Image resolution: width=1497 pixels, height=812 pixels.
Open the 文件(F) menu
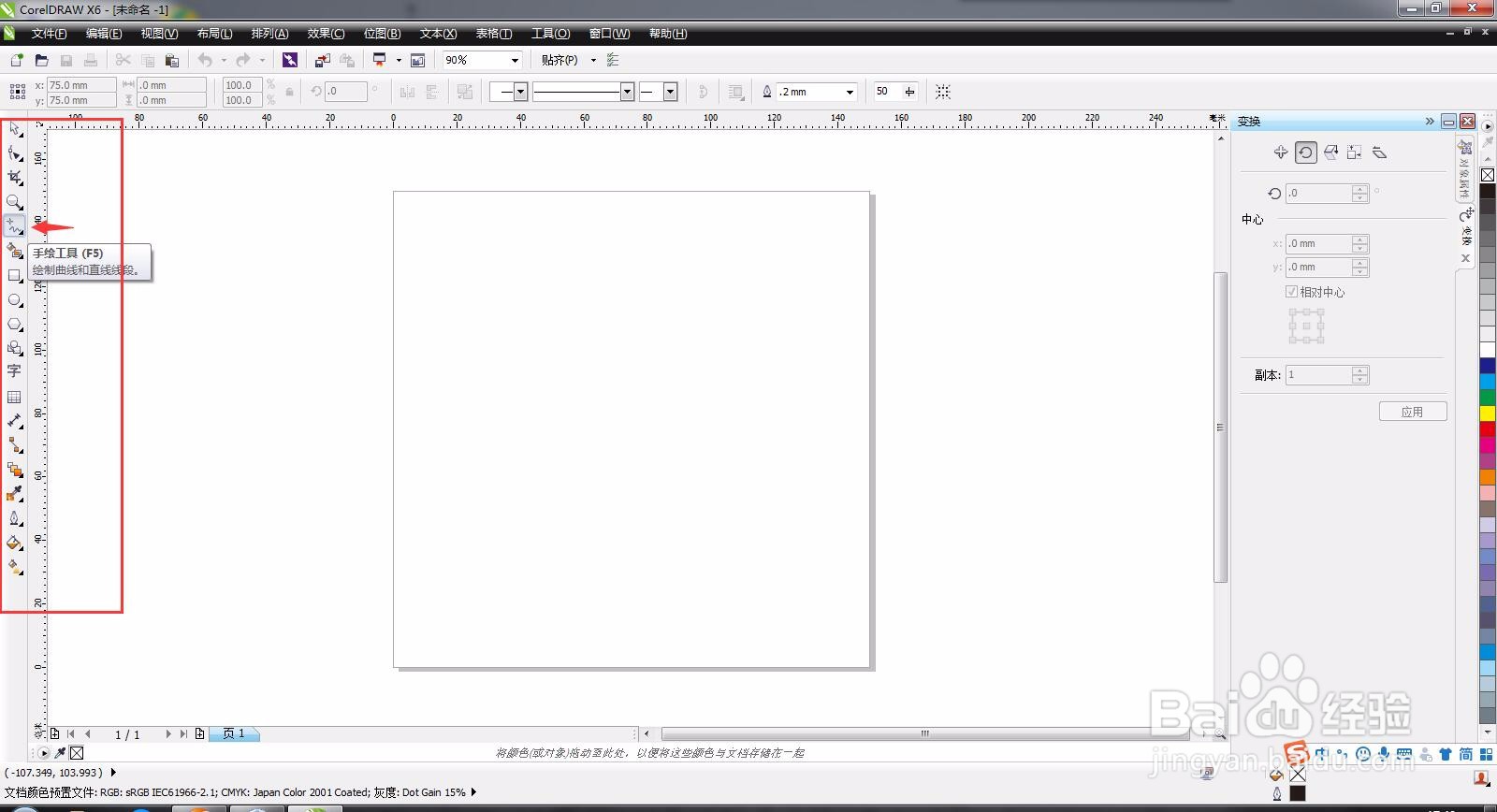click(49, 34)
